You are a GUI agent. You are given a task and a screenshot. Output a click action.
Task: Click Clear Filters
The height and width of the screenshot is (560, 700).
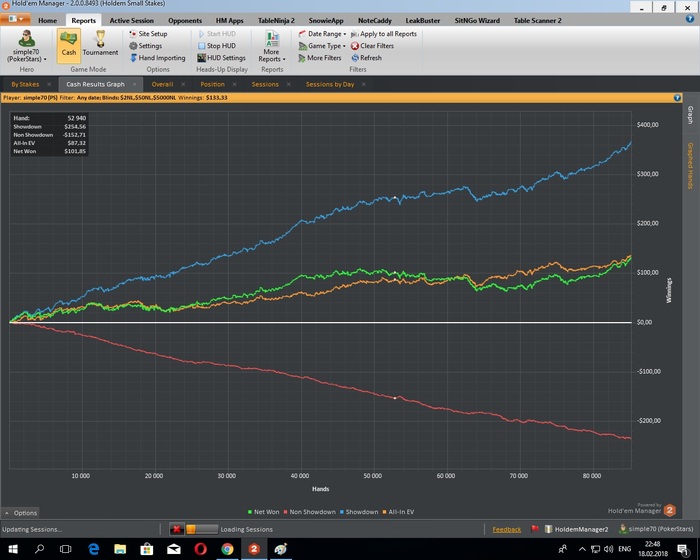point(372,46)
